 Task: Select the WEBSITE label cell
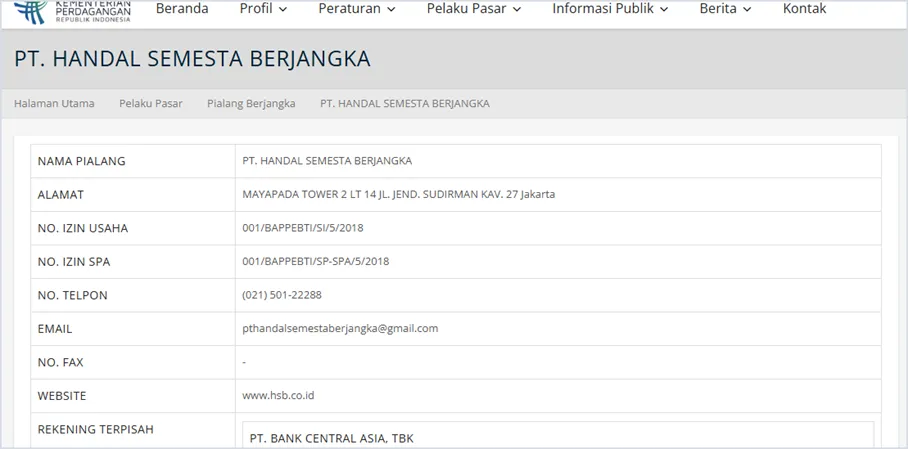click(133, 396)
